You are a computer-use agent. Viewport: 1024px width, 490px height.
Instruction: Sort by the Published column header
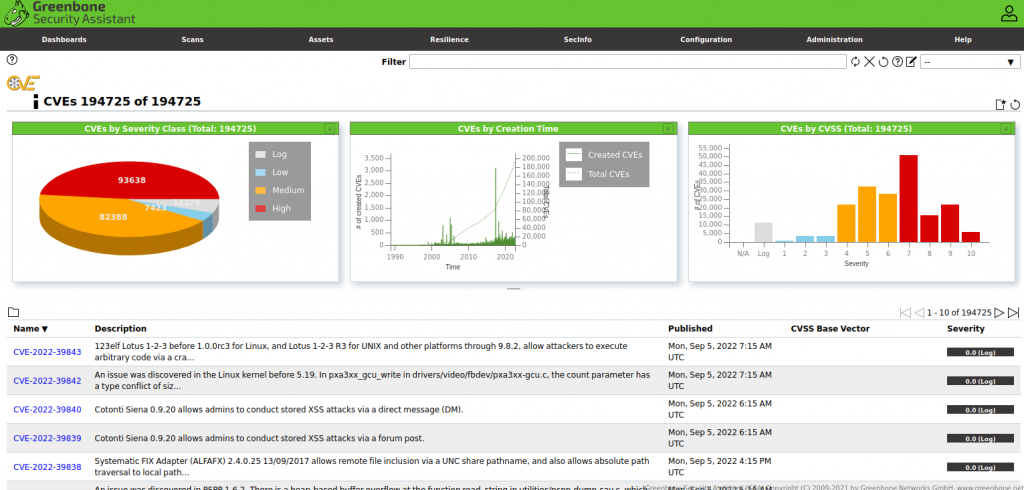(690, 329)
